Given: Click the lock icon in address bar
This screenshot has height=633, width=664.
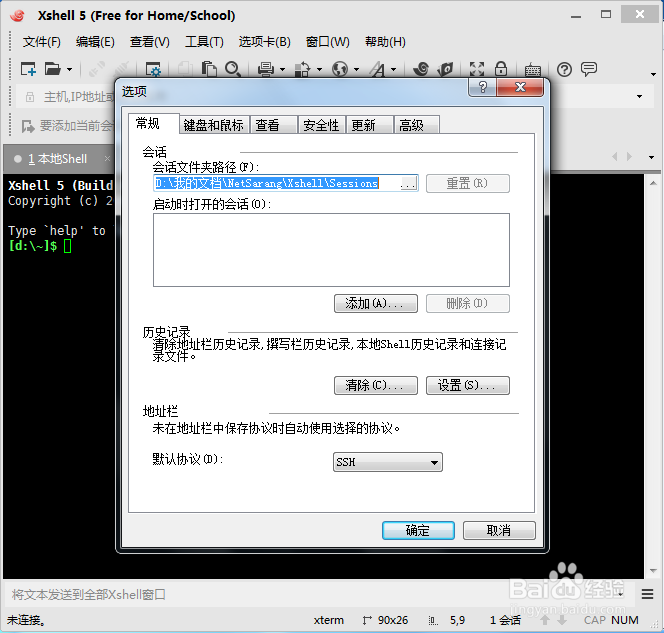Looking at the screenshot, I should click(x=30, y=97).
